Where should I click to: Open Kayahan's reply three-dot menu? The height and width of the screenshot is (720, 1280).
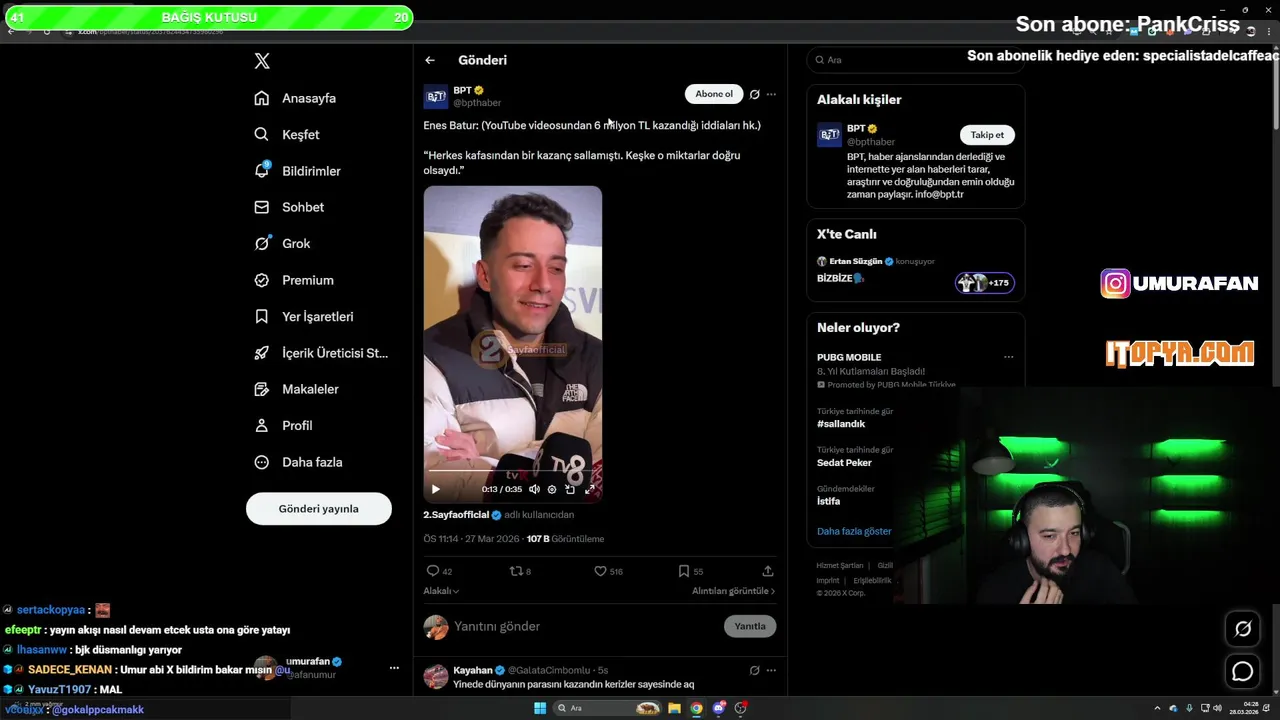click(771, 670)
